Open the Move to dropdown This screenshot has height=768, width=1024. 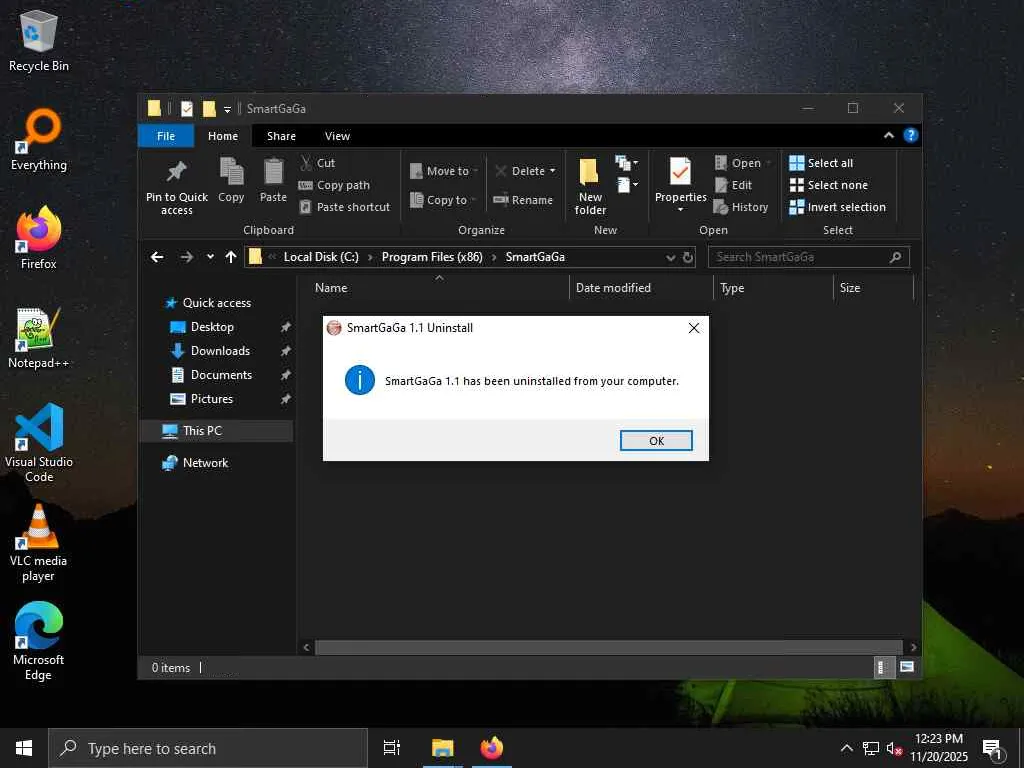[x=444, y=171]
